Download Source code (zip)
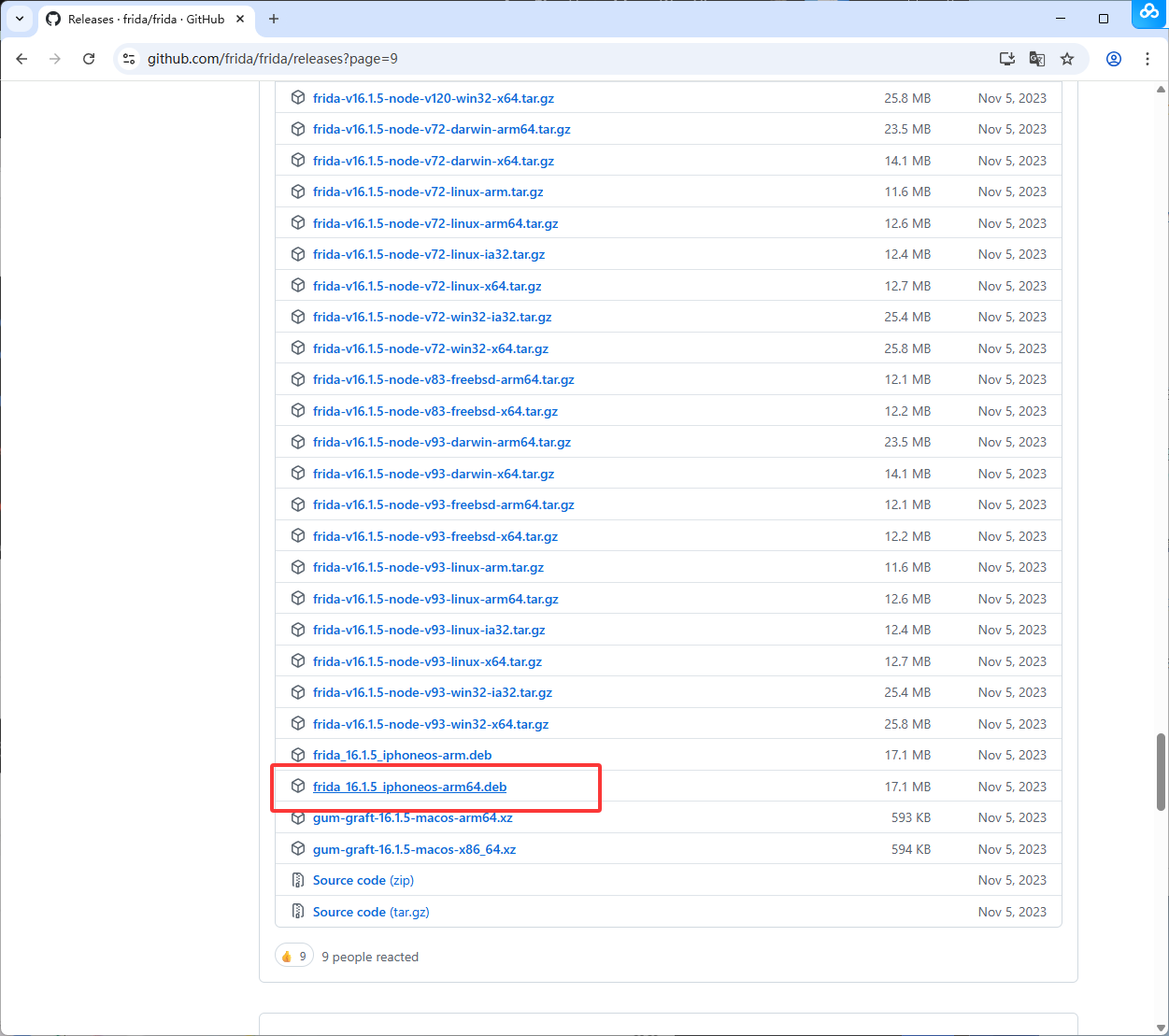This screenshot has height=1036, width=1169. pos(364,880)
